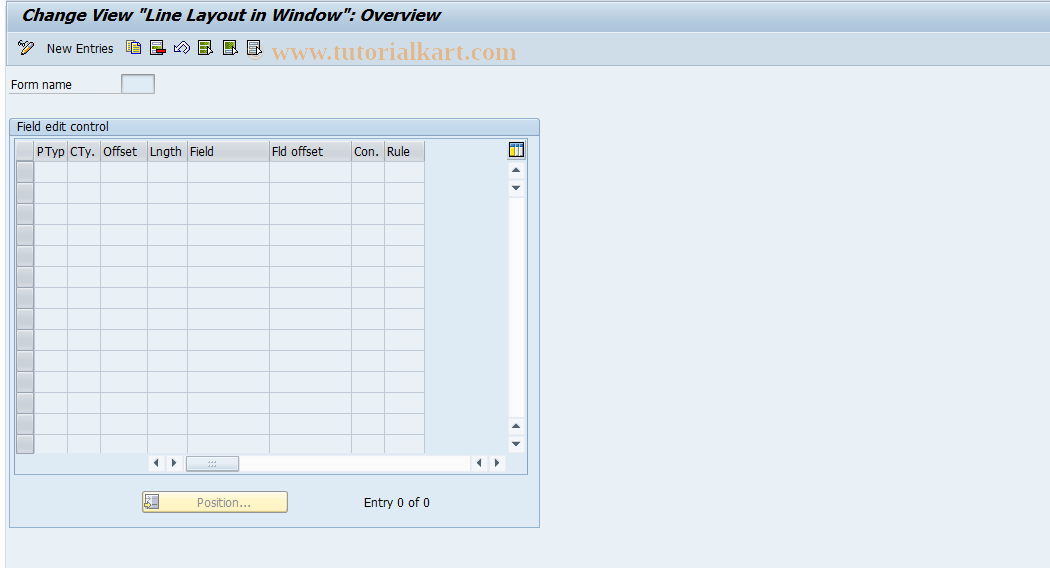Screen dimensions: 1050x568
Task: Click the Field column header
Action: coord(228,151)
